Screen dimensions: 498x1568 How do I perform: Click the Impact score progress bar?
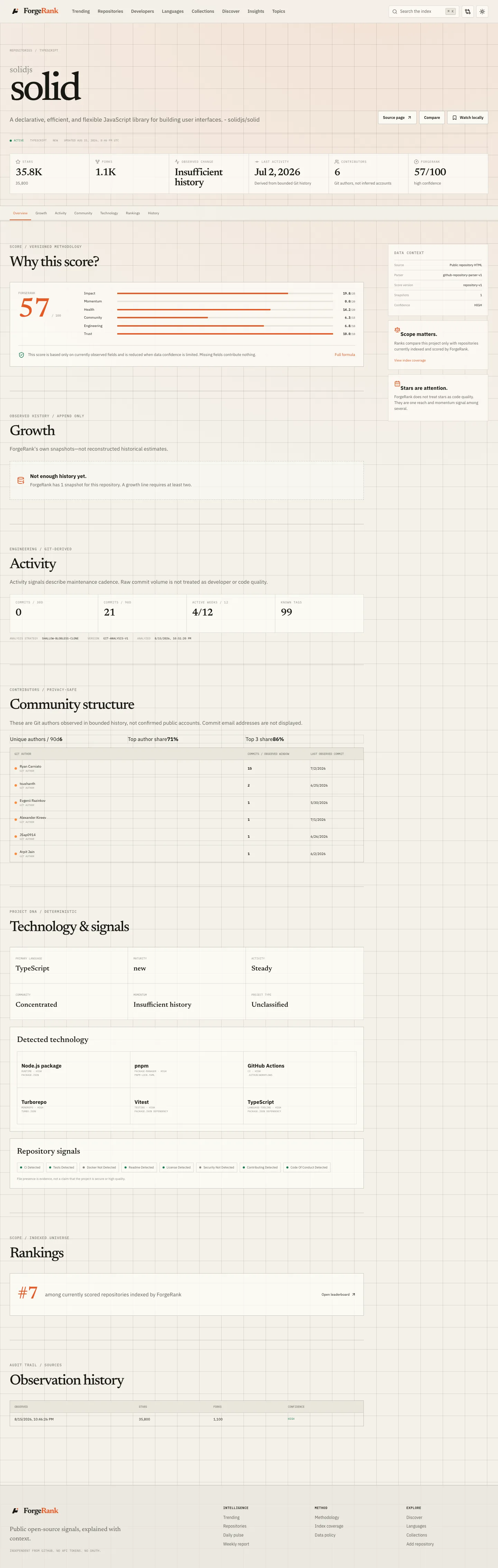click(x=225, y=293)
